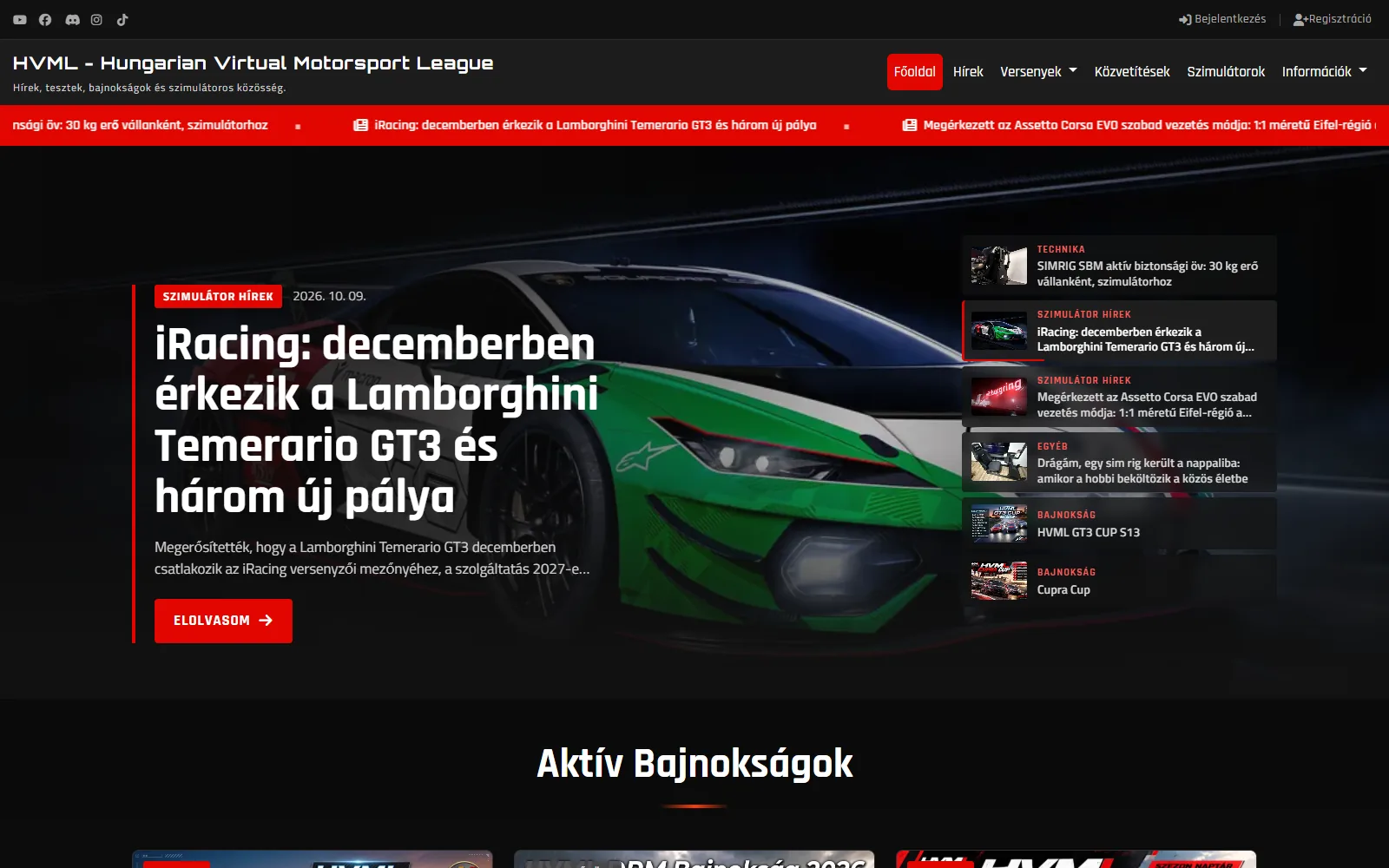Click the ELOLVASOM read-more button
This screenshot has width=1389, height=868.
click(x=223, y=621)
